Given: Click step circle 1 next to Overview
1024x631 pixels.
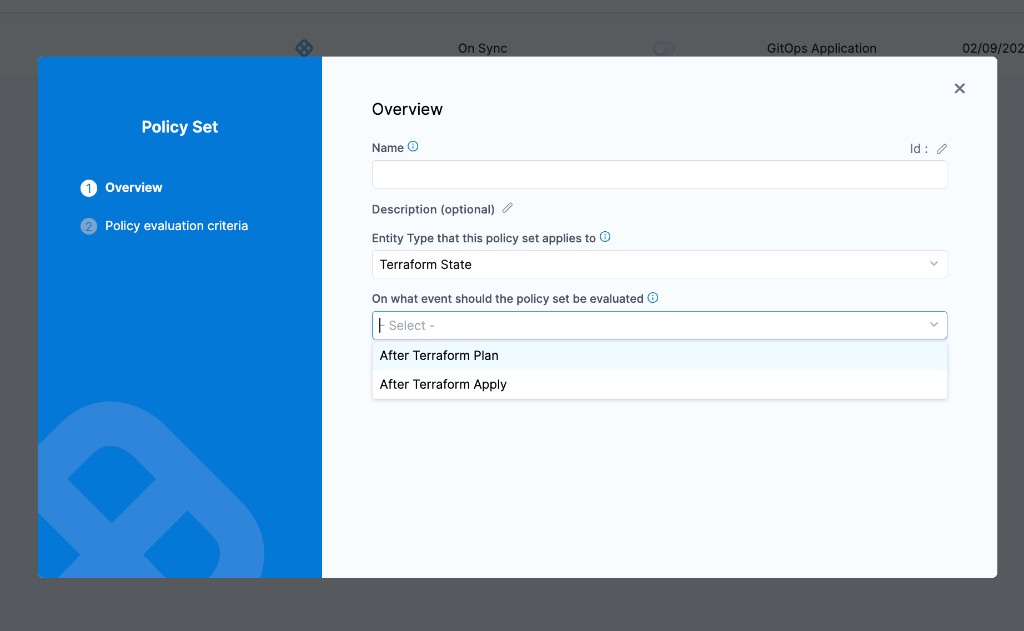Looking at the screenshot, I should click(x=88, y=187).
